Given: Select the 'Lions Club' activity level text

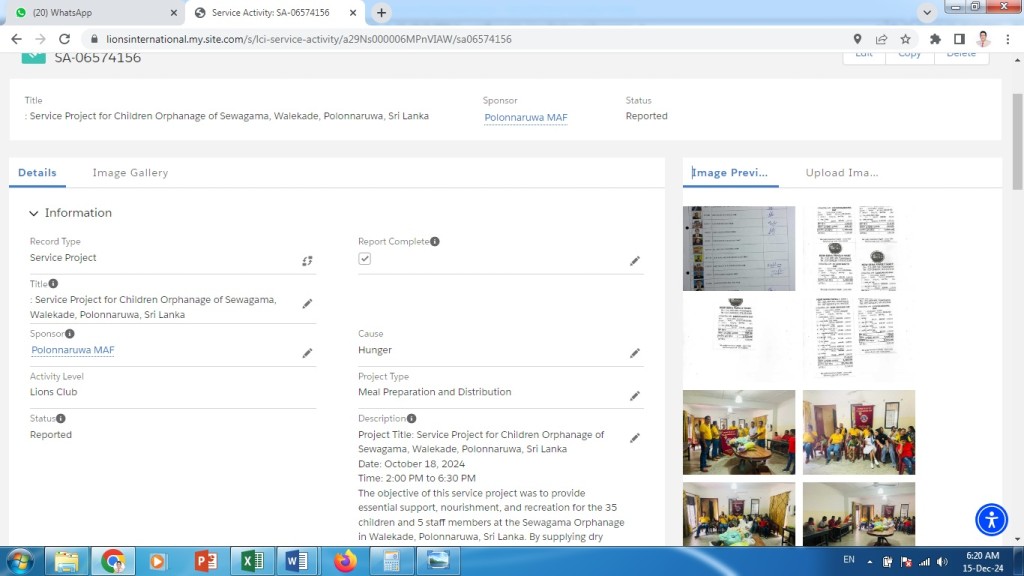Looking at the screenshot, I should click(54, 392).
